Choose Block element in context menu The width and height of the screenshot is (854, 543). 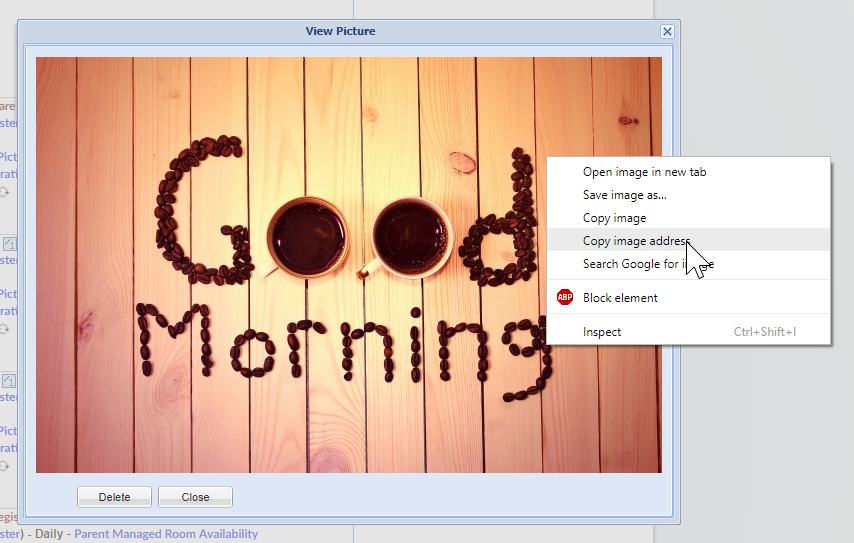point(688,298)
